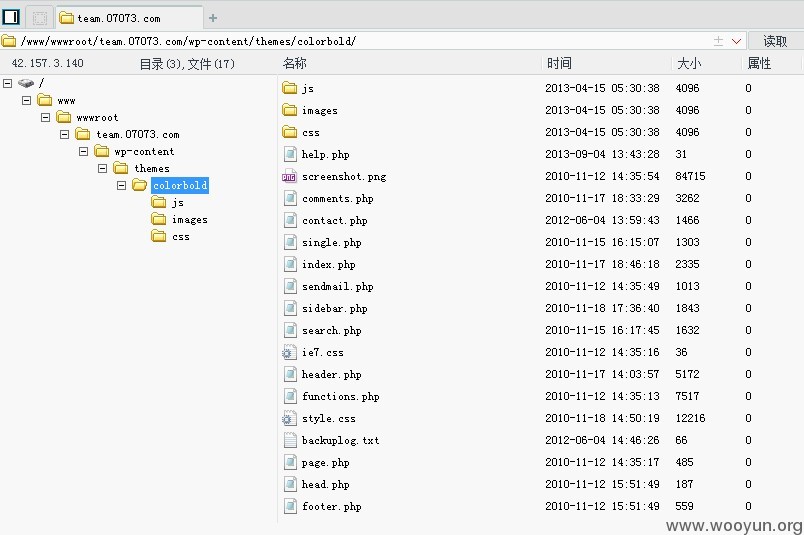This screenshot has height=535, width=804.
Task: Collapse the themes tree node
Action: point(103,168)
